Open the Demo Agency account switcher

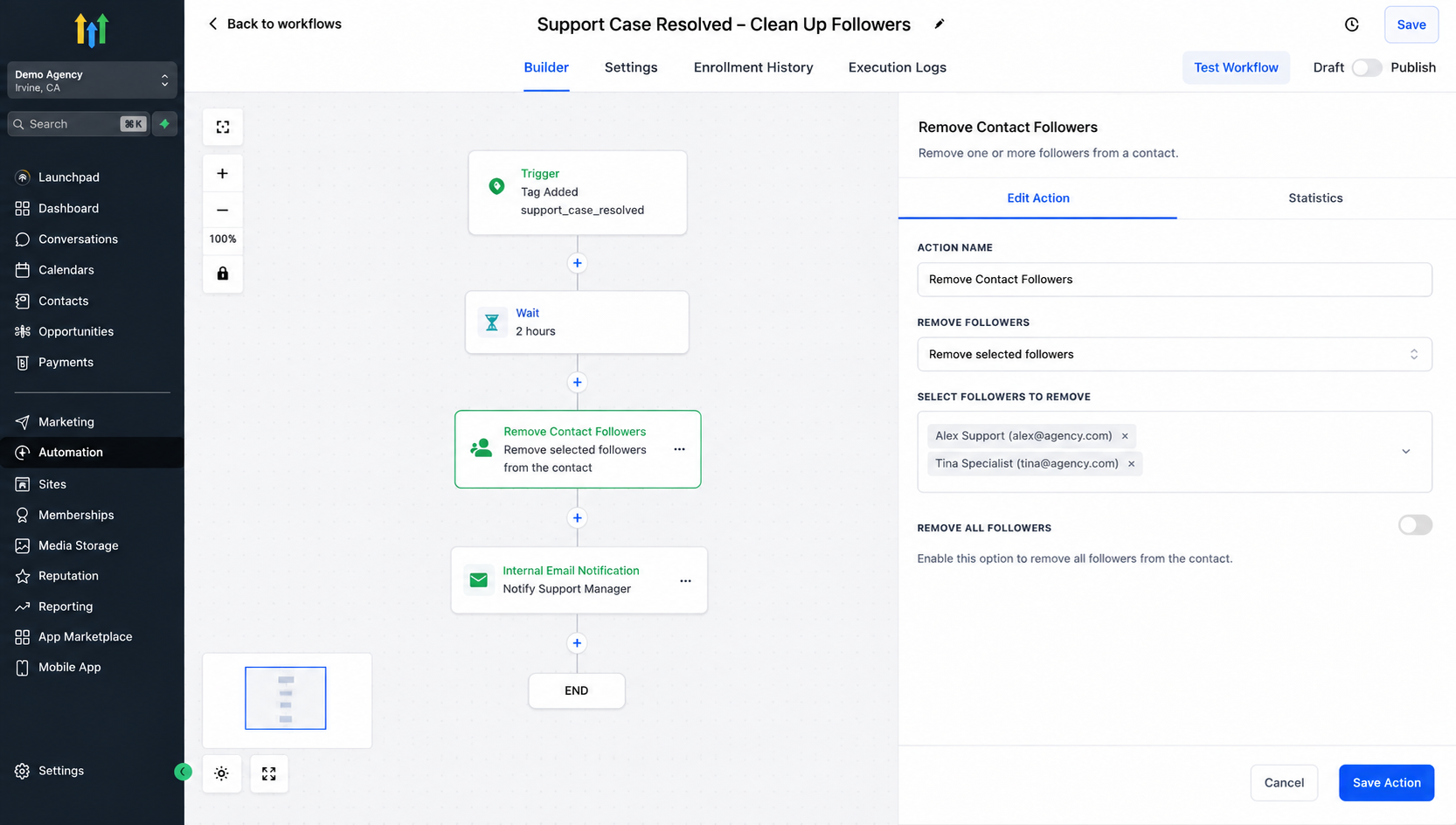92,80
